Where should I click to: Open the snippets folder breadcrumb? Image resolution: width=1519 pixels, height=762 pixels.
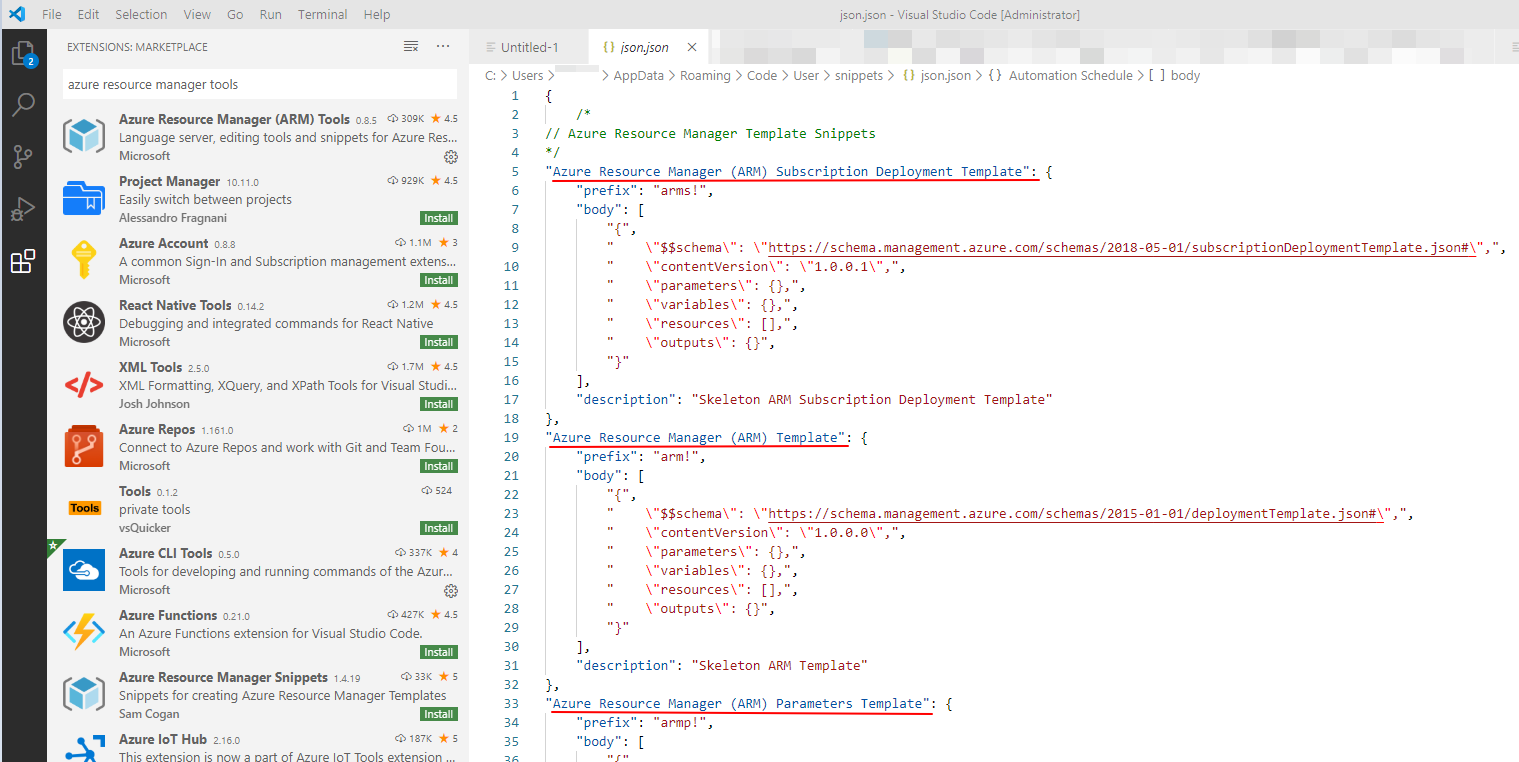(x=859, y=76)
